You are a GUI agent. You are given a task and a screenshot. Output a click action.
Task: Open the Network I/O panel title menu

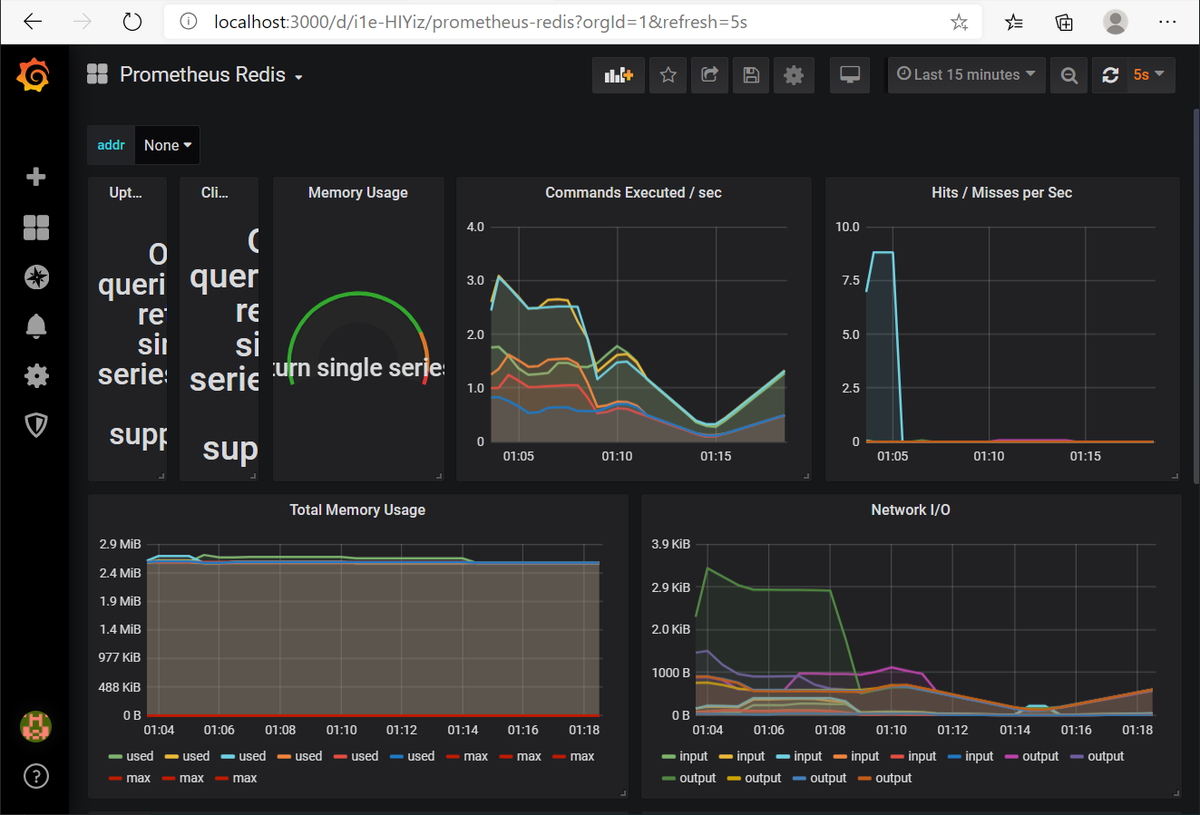click(910, 510)
